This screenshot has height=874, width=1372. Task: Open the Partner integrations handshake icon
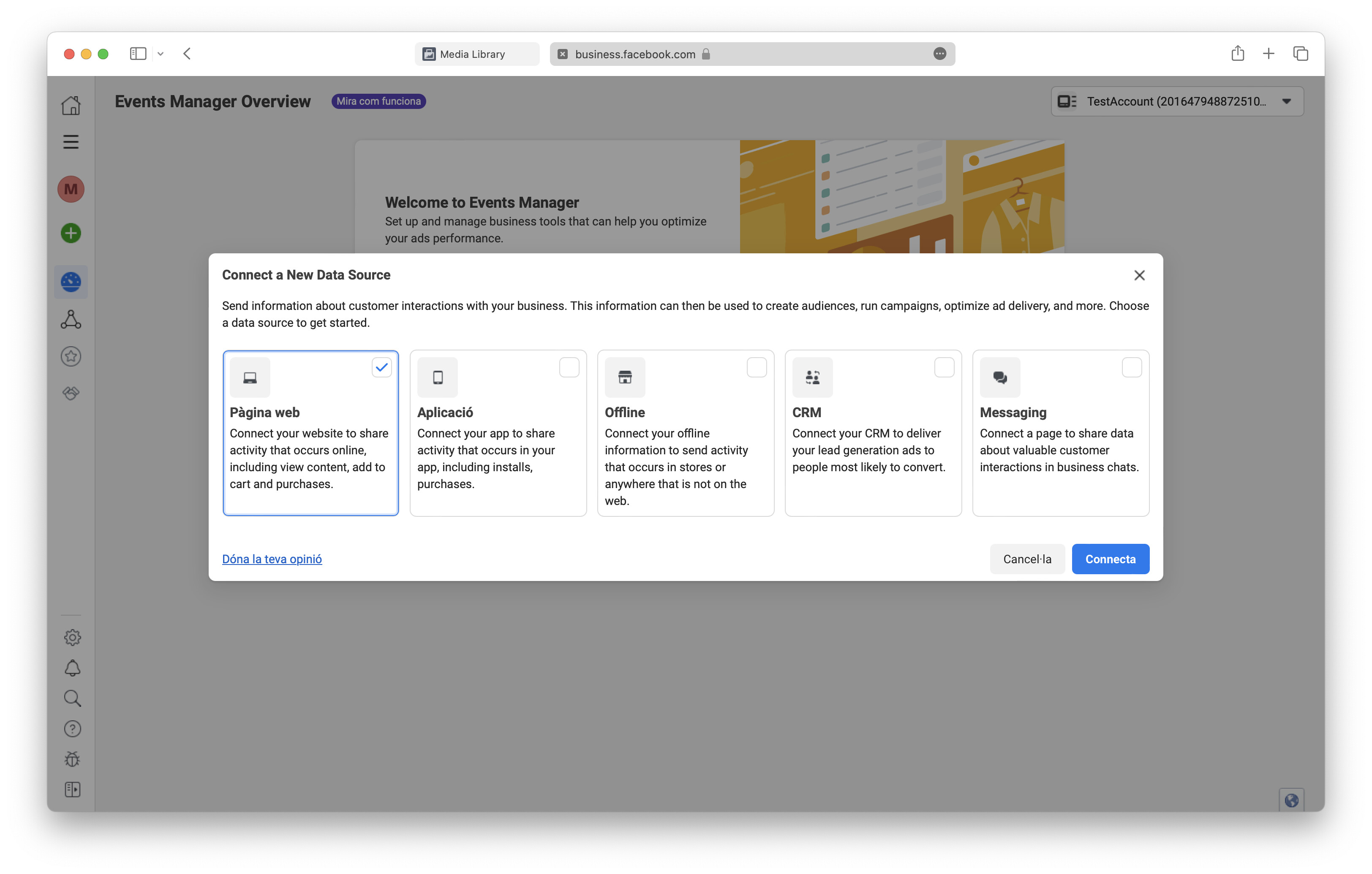click(x=71, y=393)
